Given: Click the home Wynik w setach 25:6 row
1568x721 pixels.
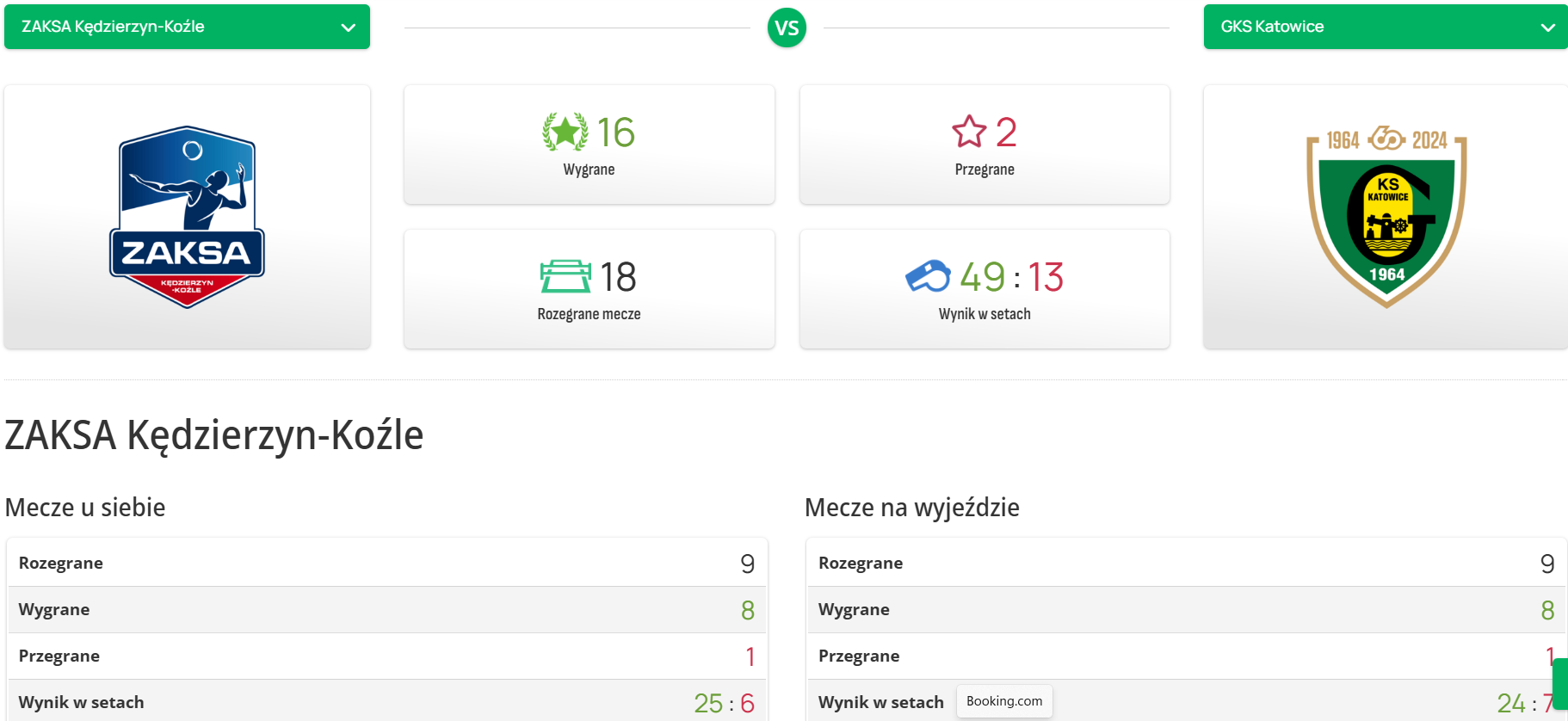Looking at the screenshot, I should pyautogui.click(x=386, y=702).
